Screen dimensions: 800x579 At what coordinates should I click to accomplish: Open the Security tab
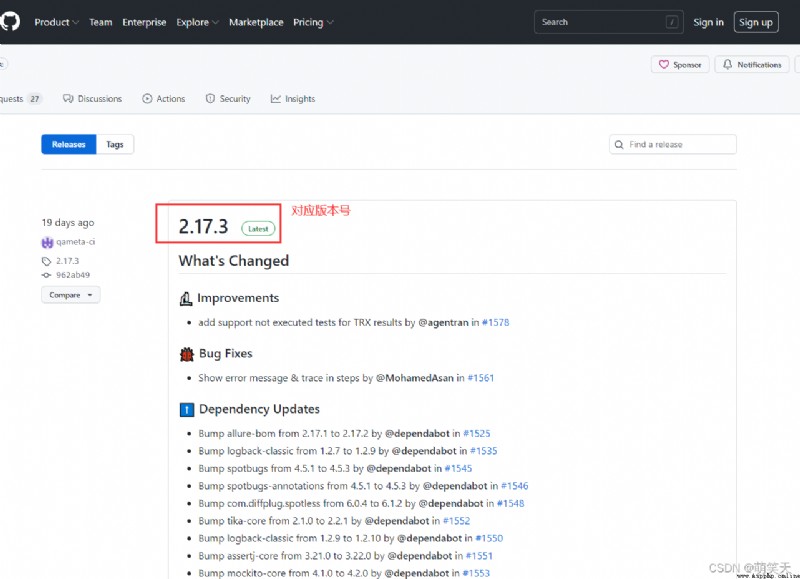pos(228,99)
